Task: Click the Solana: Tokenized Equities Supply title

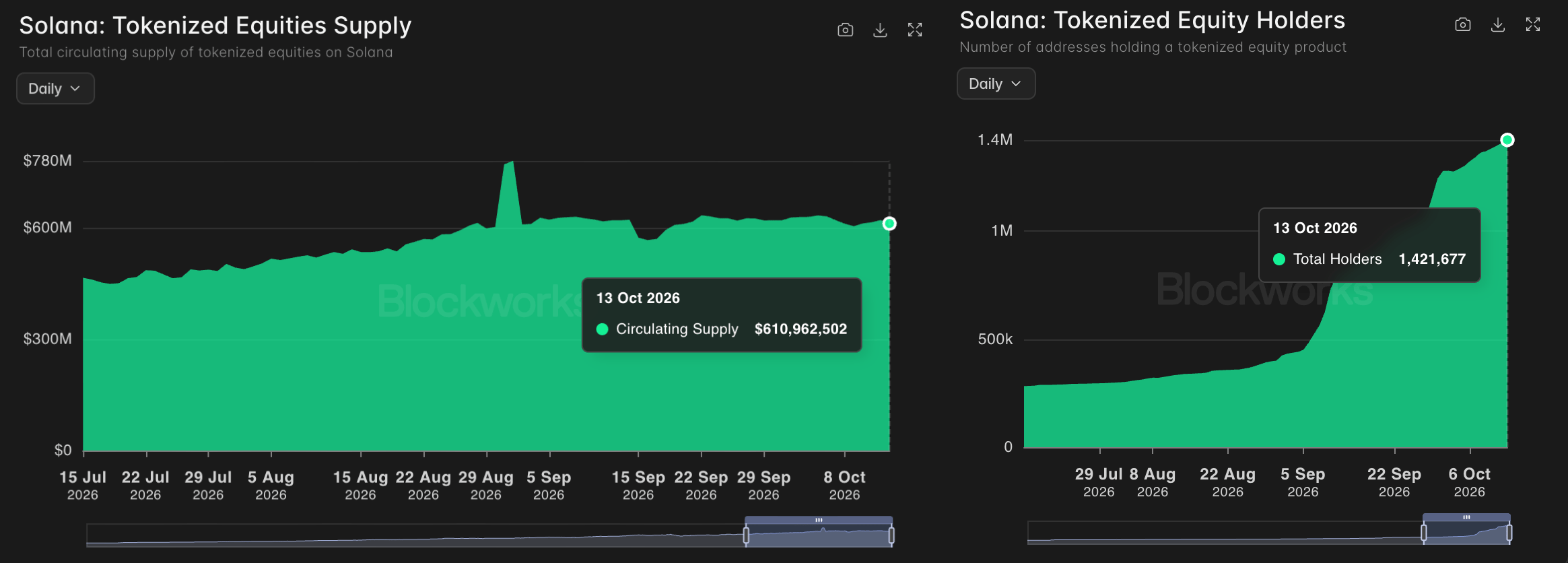Action: (215, 26)
